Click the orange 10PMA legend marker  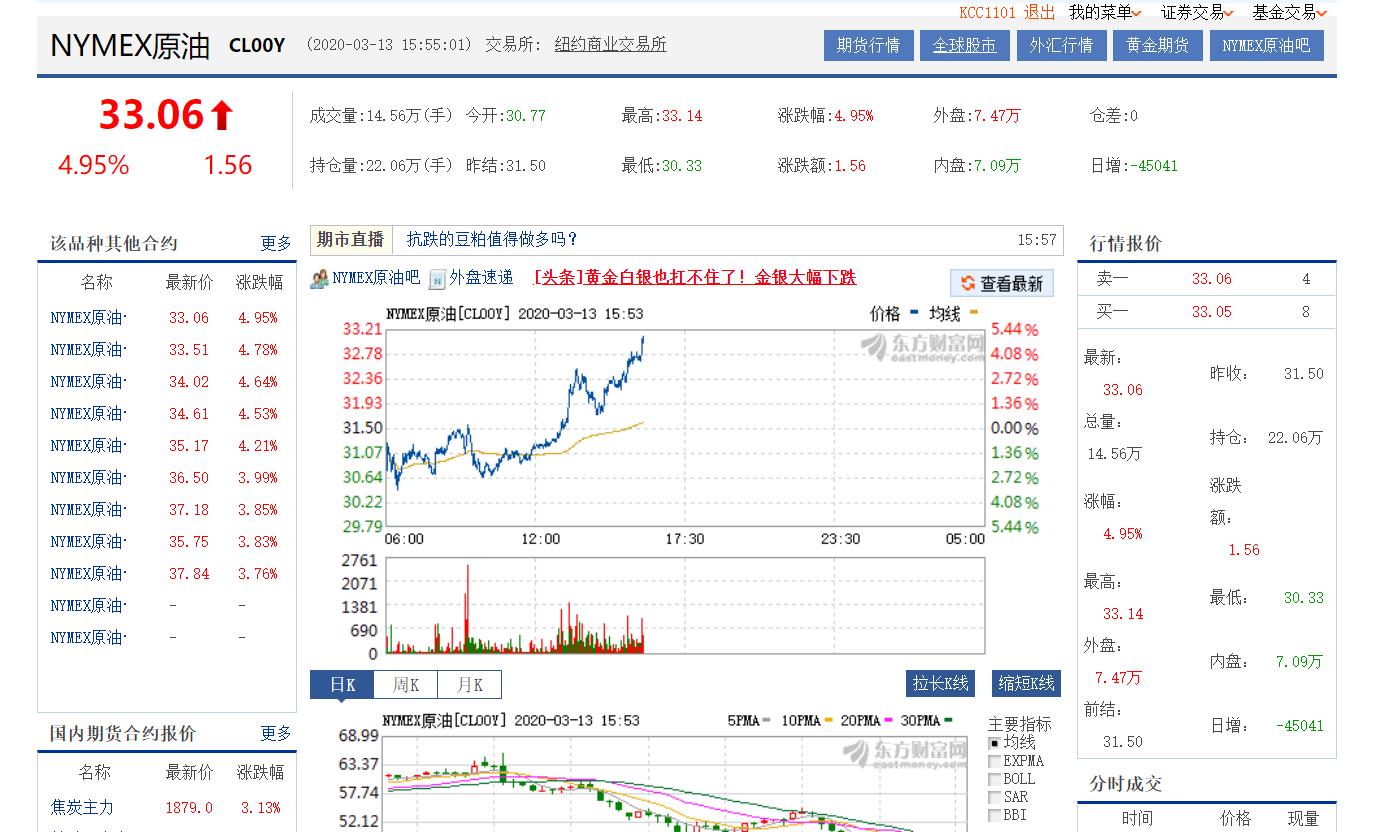[x=826, y=720]
